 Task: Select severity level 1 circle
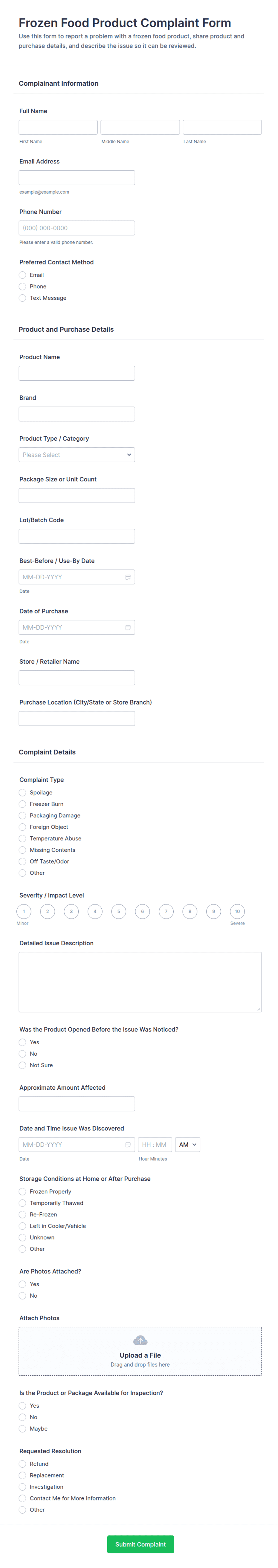click(24, 911)
